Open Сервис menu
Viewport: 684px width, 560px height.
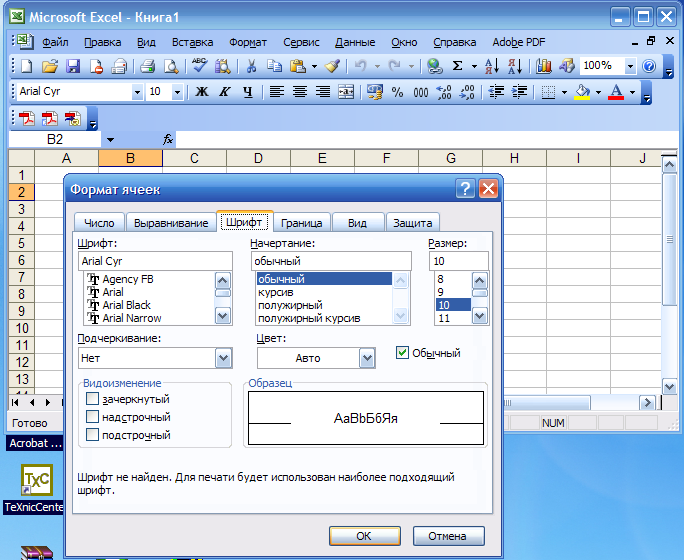[x=301, y=42]
